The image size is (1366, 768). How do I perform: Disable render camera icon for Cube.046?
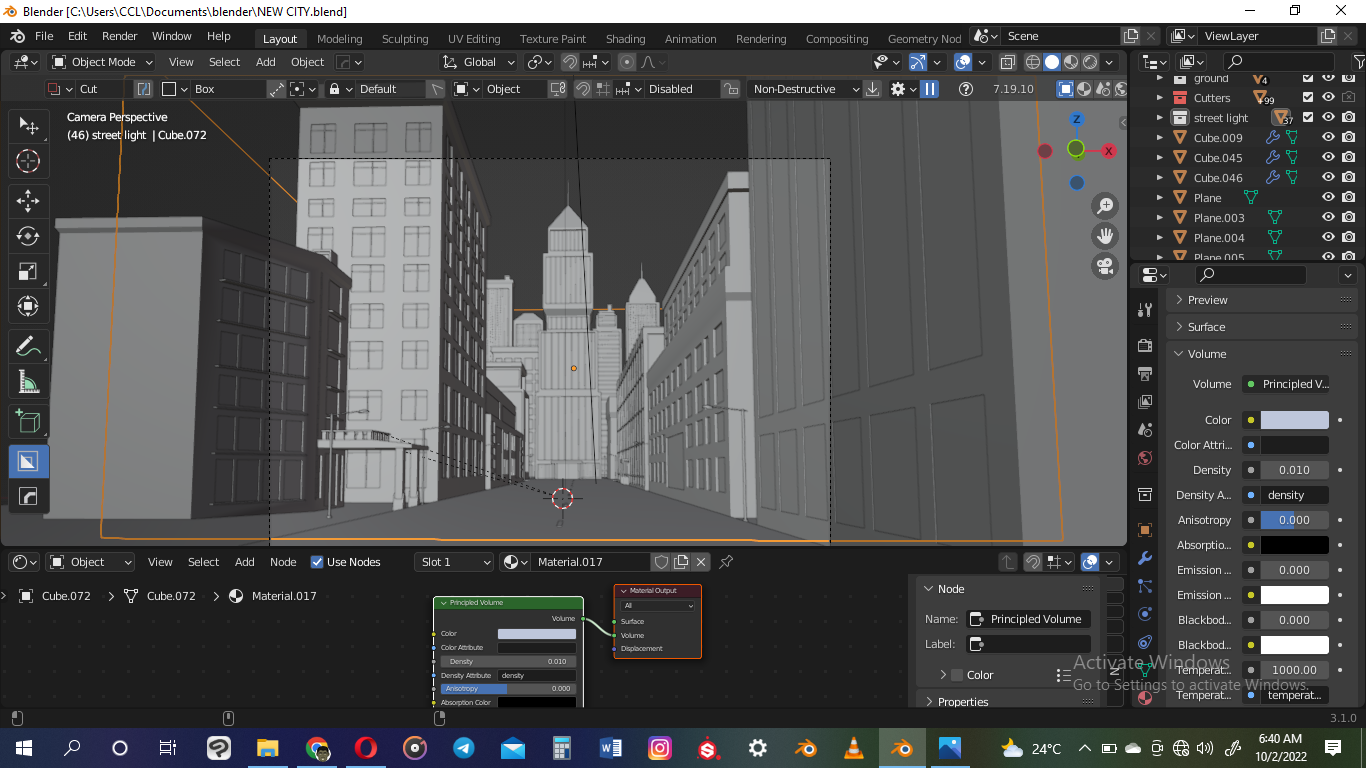(1348, 178)
